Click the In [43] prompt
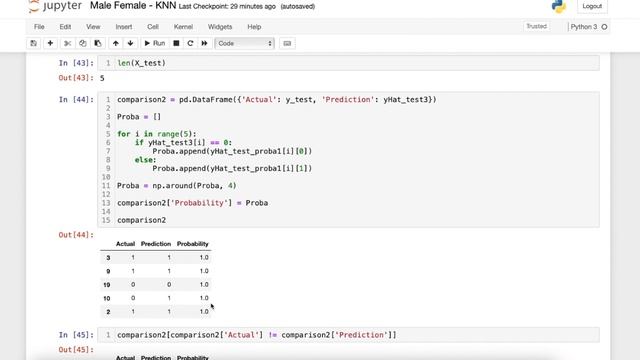This screenshot has width=640, height=360. click(76, 63)
